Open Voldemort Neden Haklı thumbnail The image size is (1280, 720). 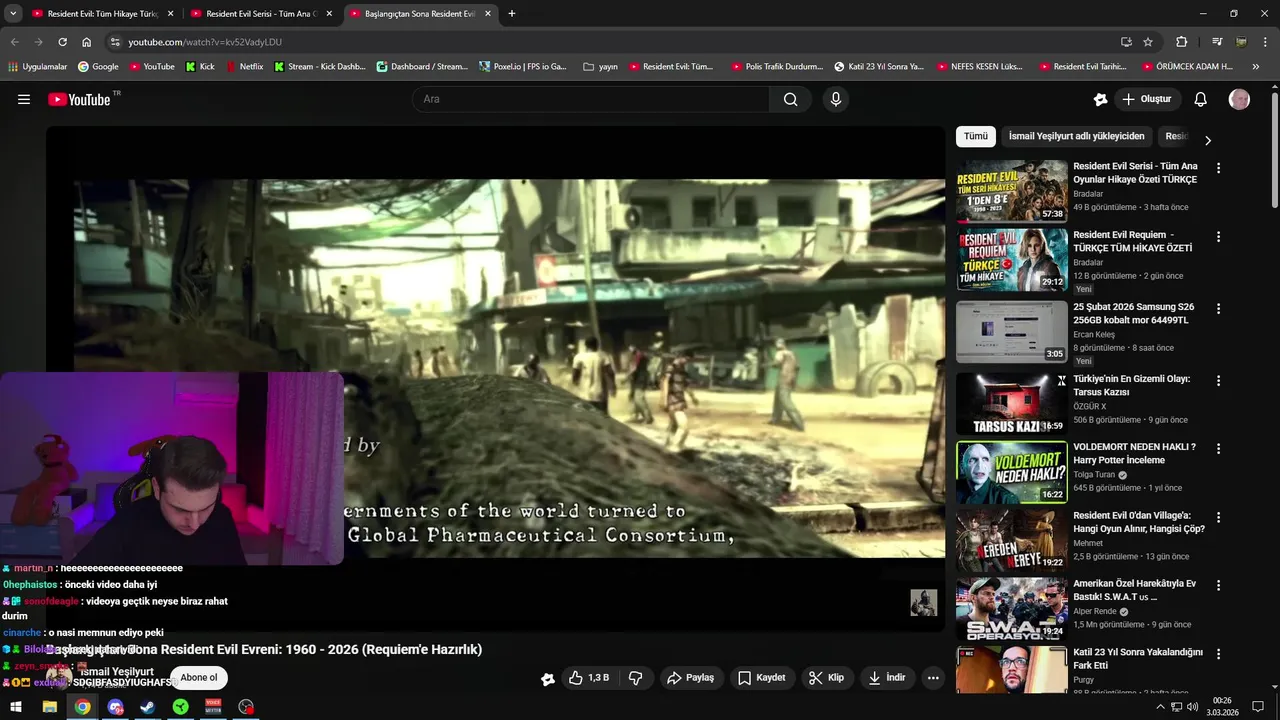click(x=1011, y=472)
